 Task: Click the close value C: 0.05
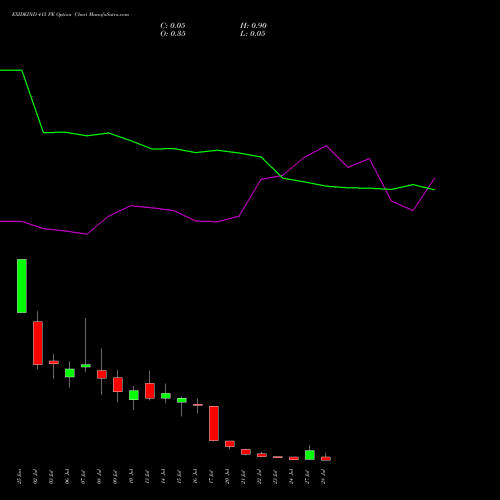[173, 26]
